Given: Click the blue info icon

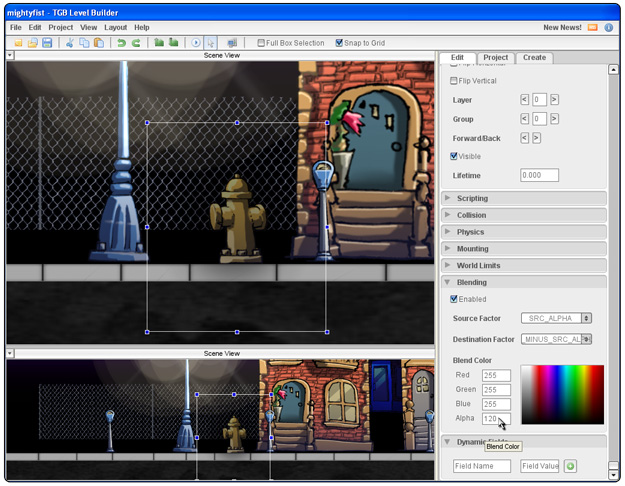Looking at the screenshot, I should 609,28.
